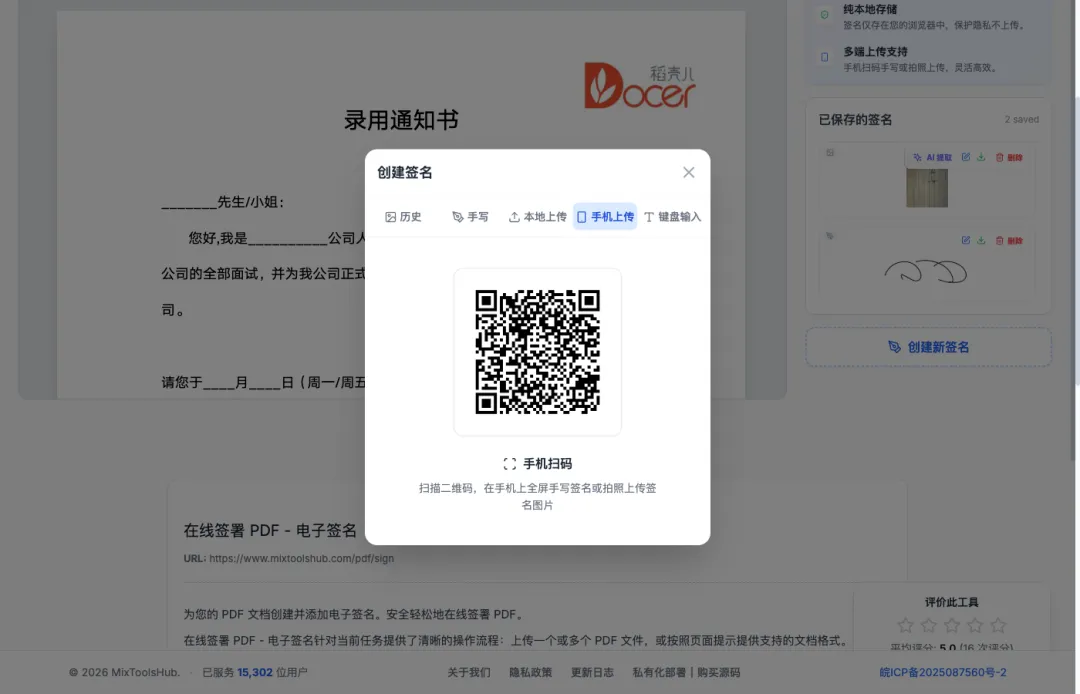The width and height of the screenshot is (1080, 694).
Task: Click the 纯本地存储 feature text
Action: tap(870, 10)
